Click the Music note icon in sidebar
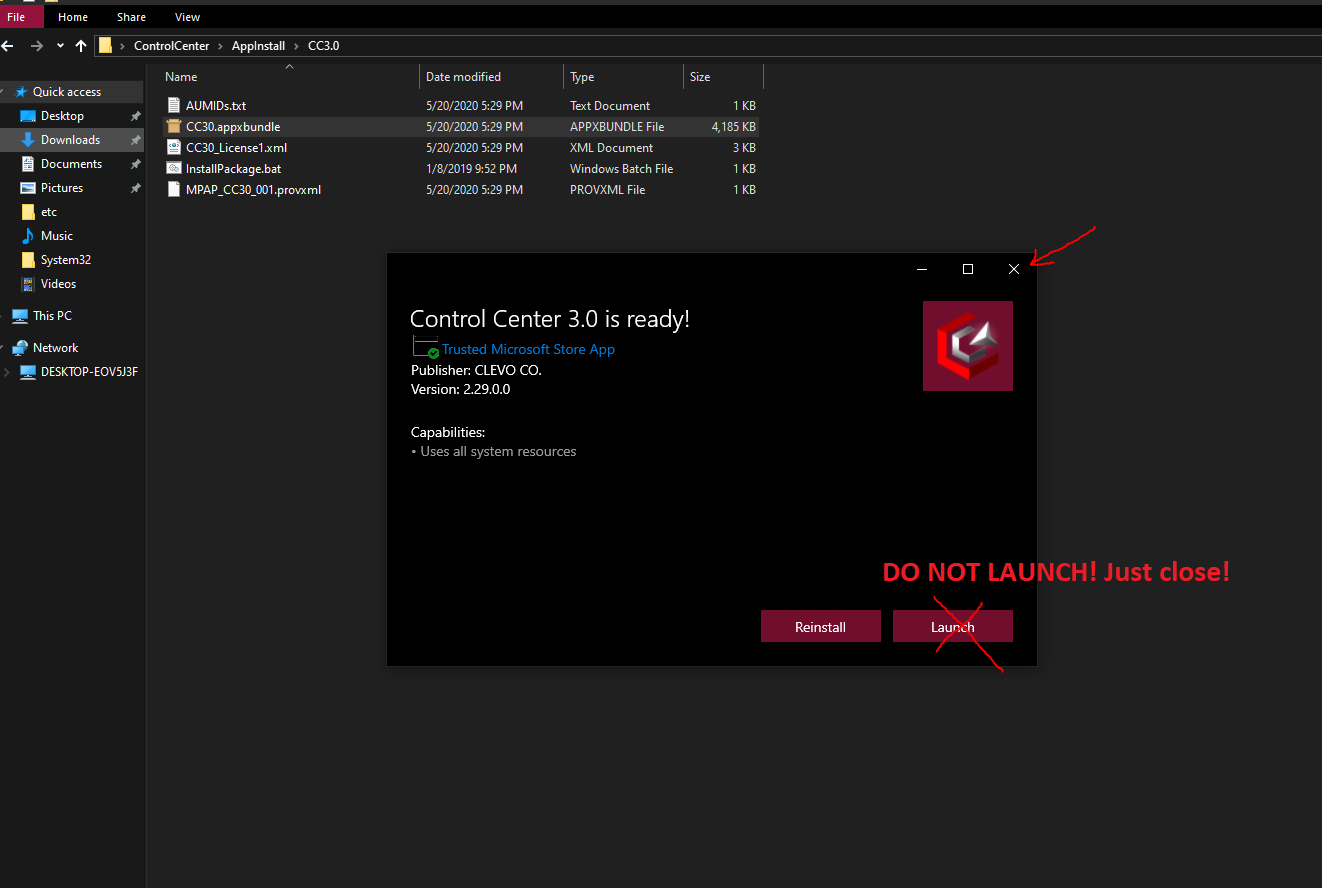 28,236
